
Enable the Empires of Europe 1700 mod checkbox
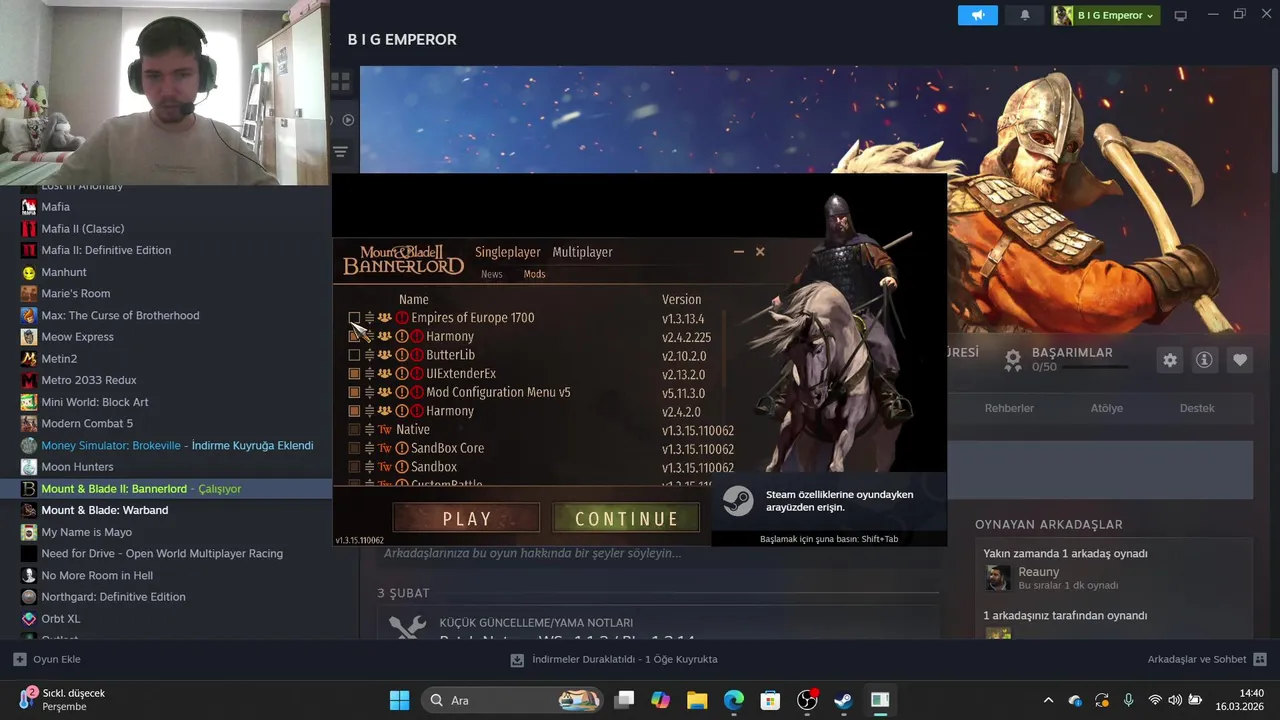click(354, 318)
